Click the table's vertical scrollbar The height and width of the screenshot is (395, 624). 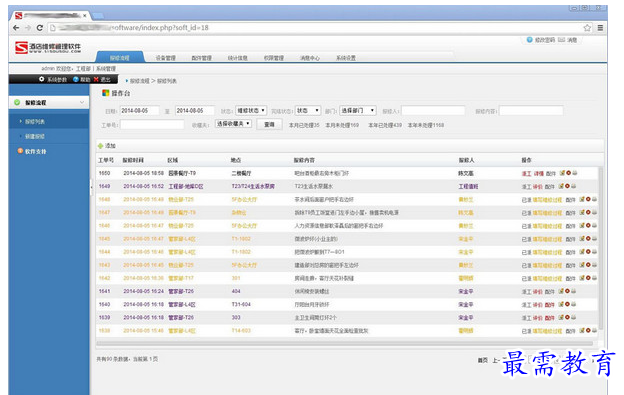[x=601, y=249]
